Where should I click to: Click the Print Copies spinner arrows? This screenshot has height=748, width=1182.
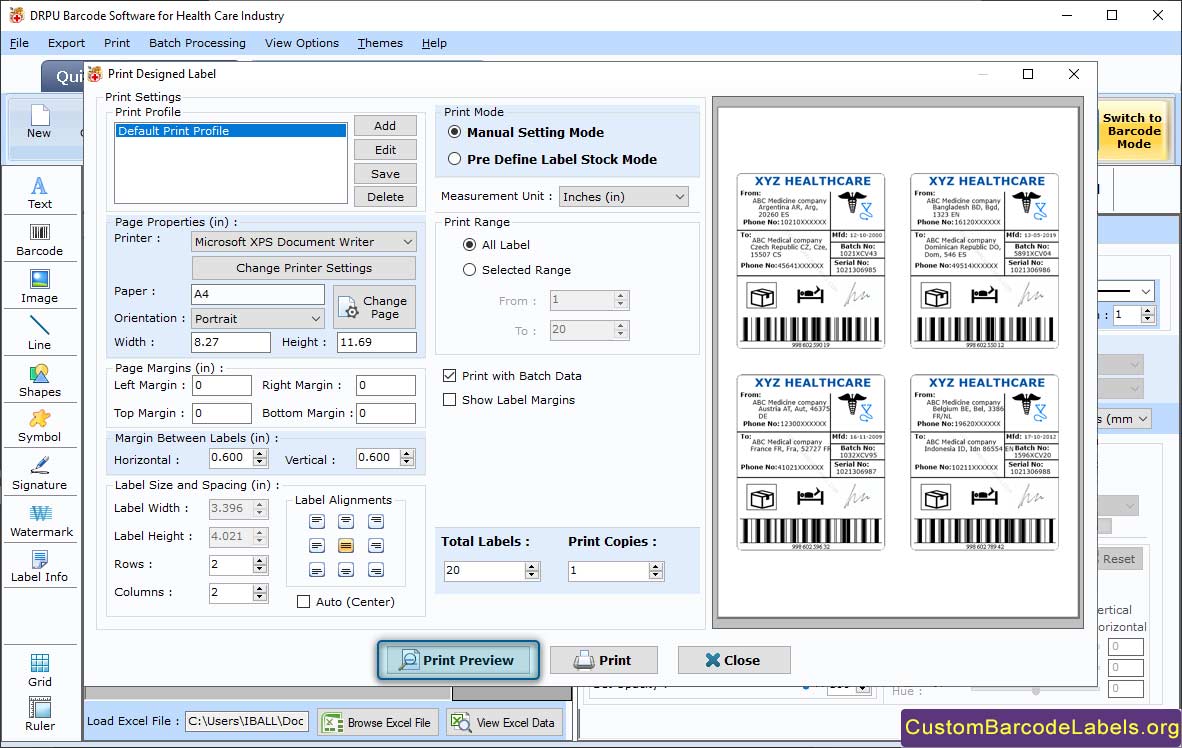tap(657, 571)
